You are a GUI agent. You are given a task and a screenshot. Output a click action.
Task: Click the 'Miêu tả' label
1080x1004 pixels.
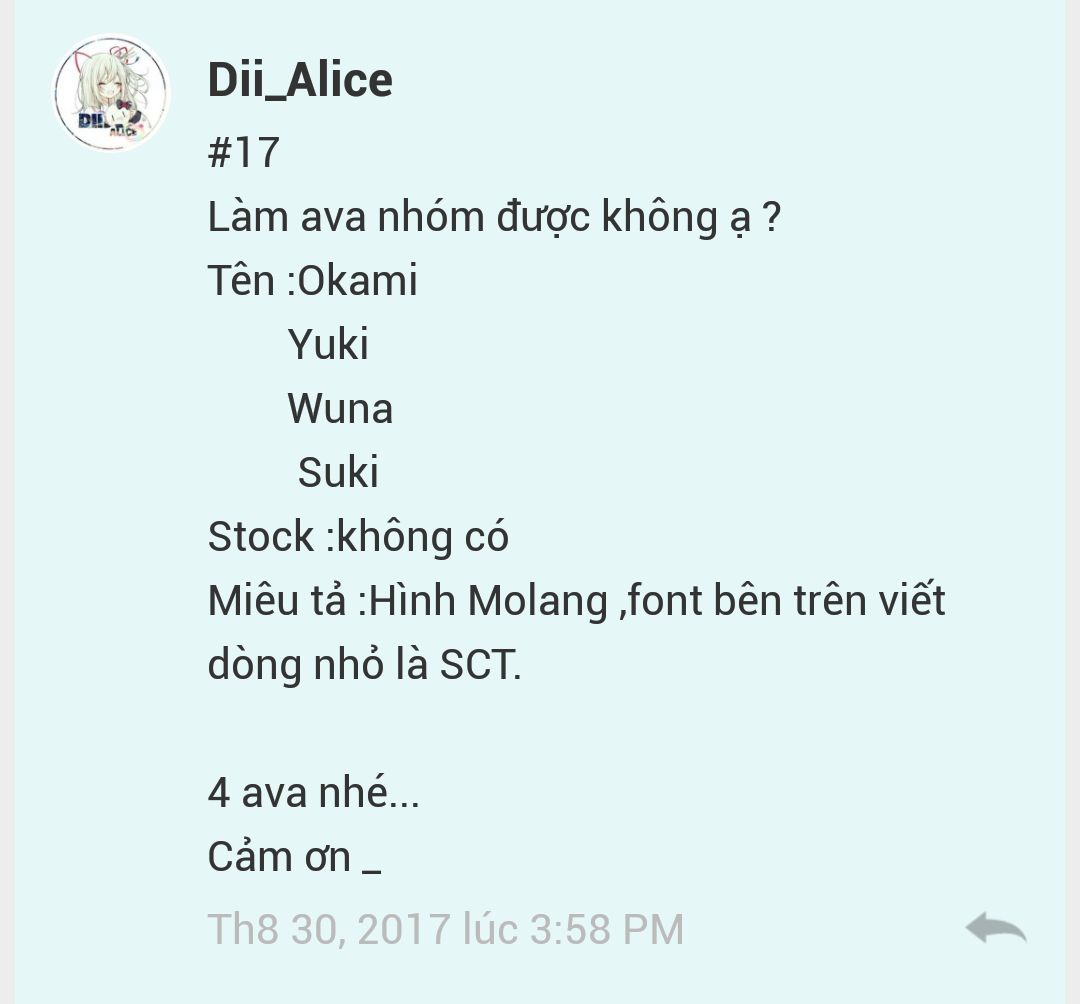click(x=277, y=600)
